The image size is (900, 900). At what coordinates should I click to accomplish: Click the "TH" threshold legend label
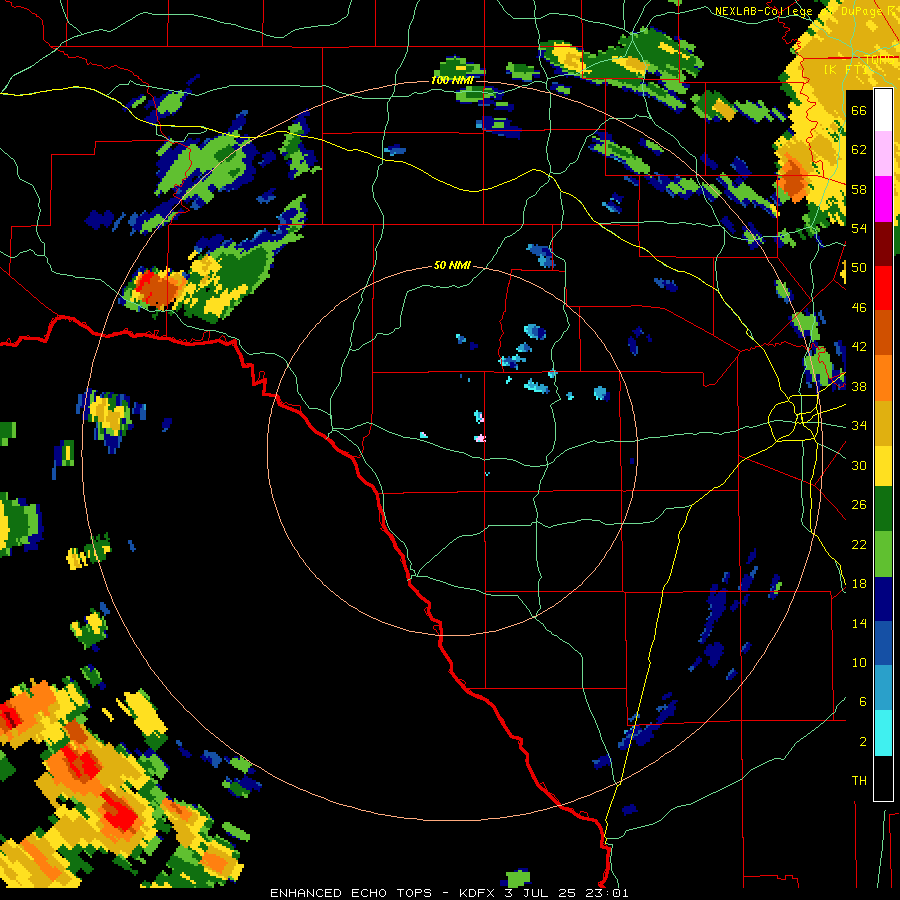coord(859,781)
